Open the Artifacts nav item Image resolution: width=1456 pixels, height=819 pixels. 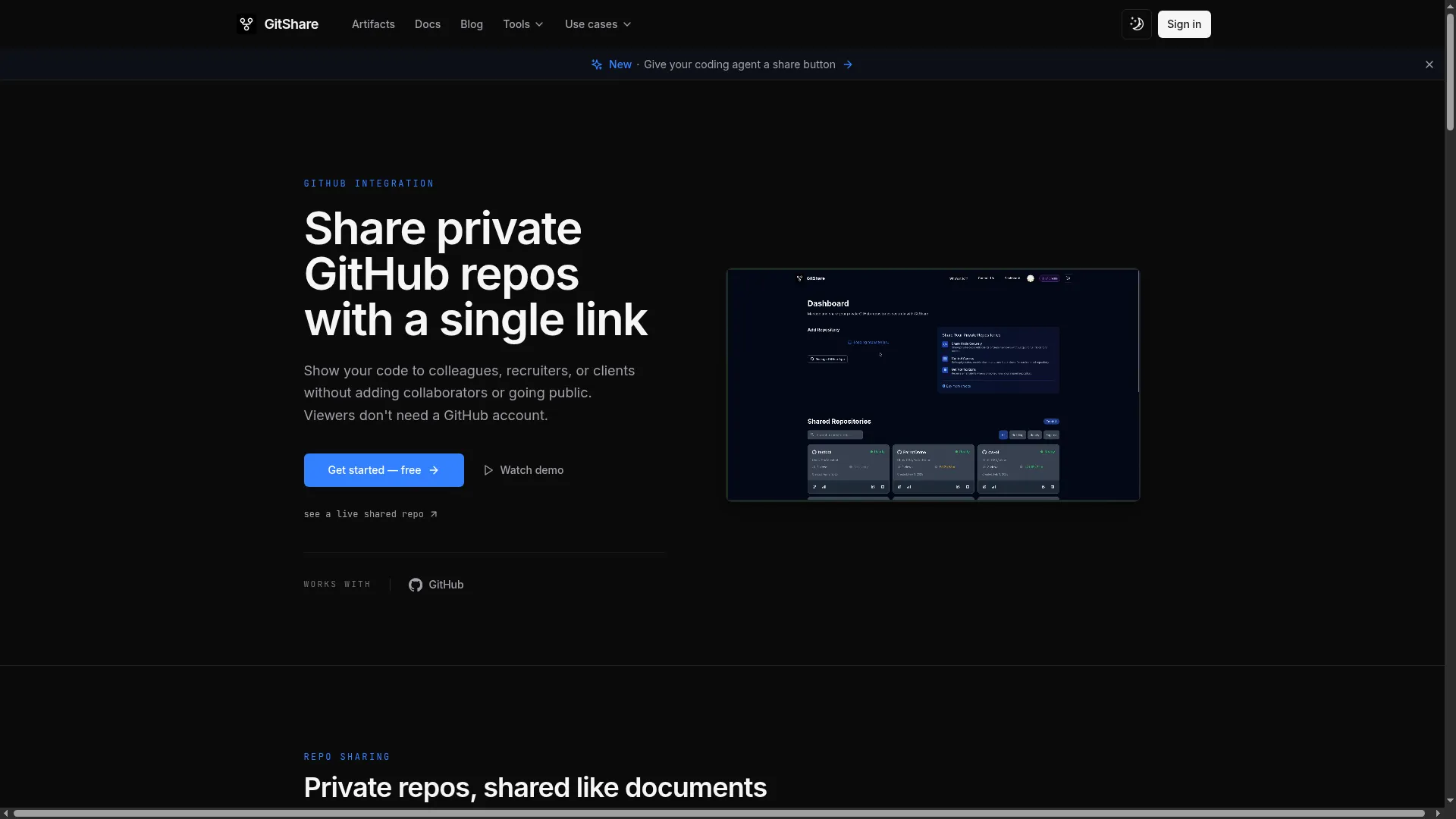[373, 24]
